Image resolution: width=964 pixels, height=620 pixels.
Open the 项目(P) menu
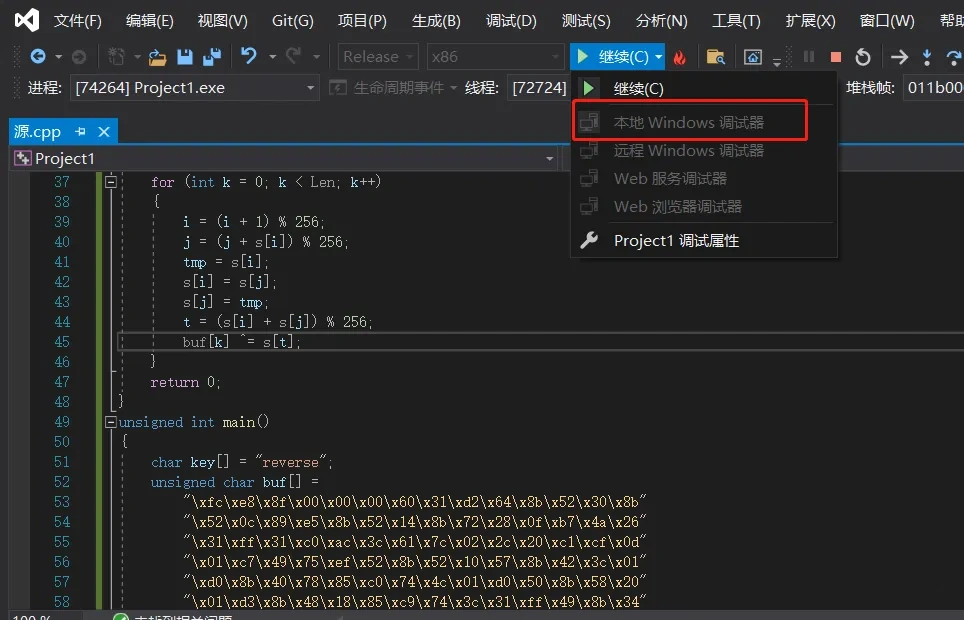coord(363,21)
